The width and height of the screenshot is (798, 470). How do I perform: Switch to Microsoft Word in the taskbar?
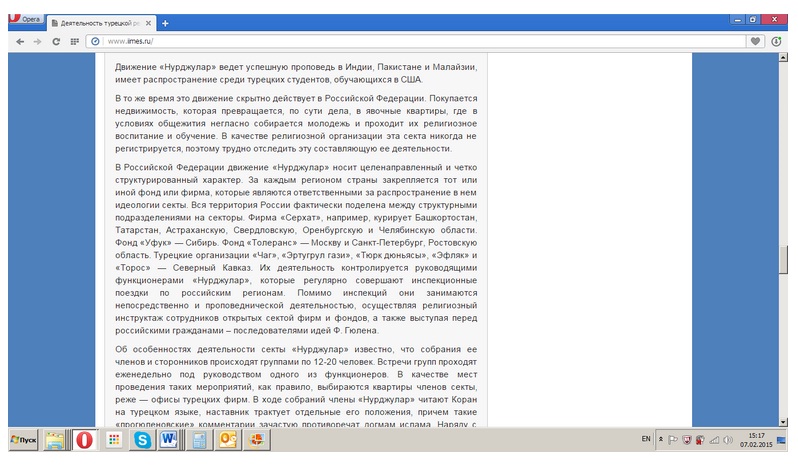click(x=169, y=440)
